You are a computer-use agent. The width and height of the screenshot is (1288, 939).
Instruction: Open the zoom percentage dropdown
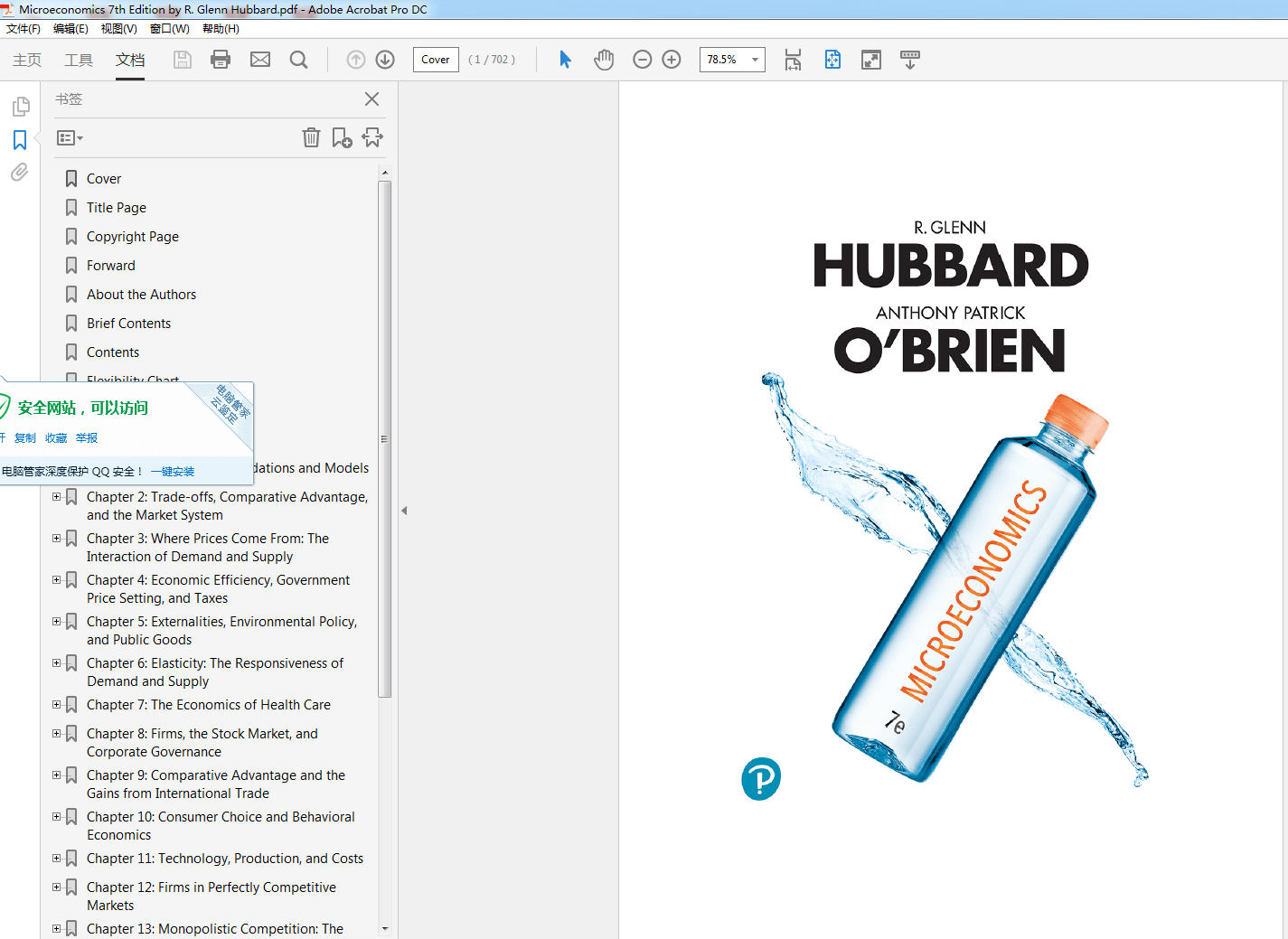pos(755,60)
